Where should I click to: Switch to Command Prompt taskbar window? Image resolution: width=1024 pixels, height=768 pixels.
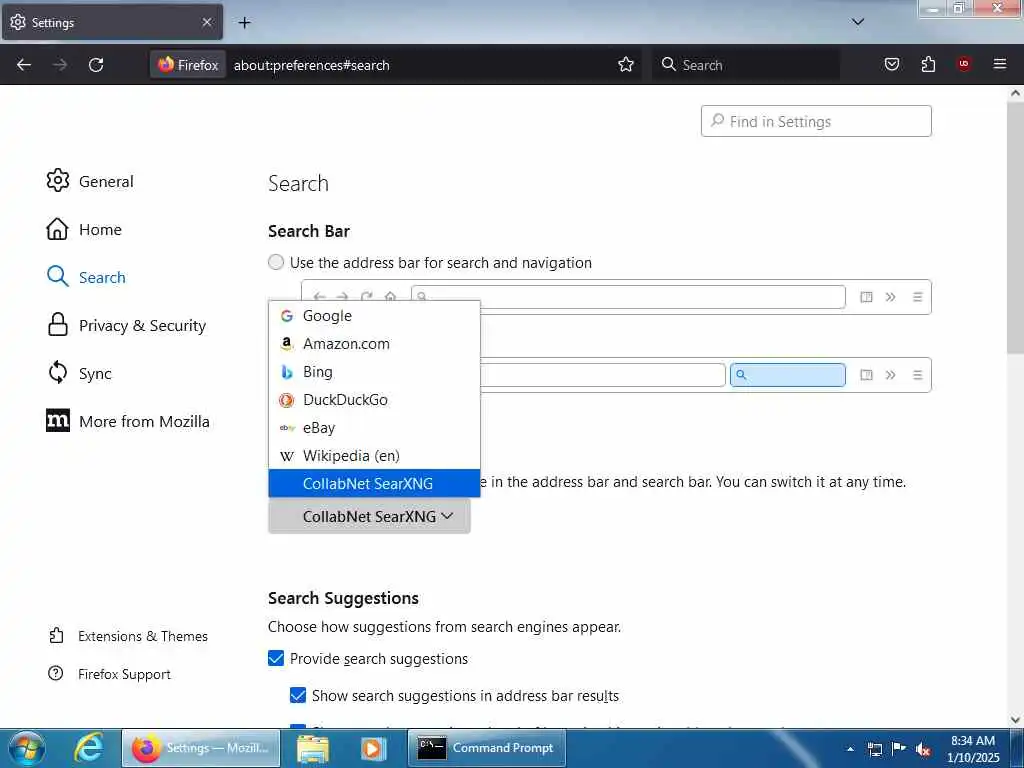[x=487, y=748]
